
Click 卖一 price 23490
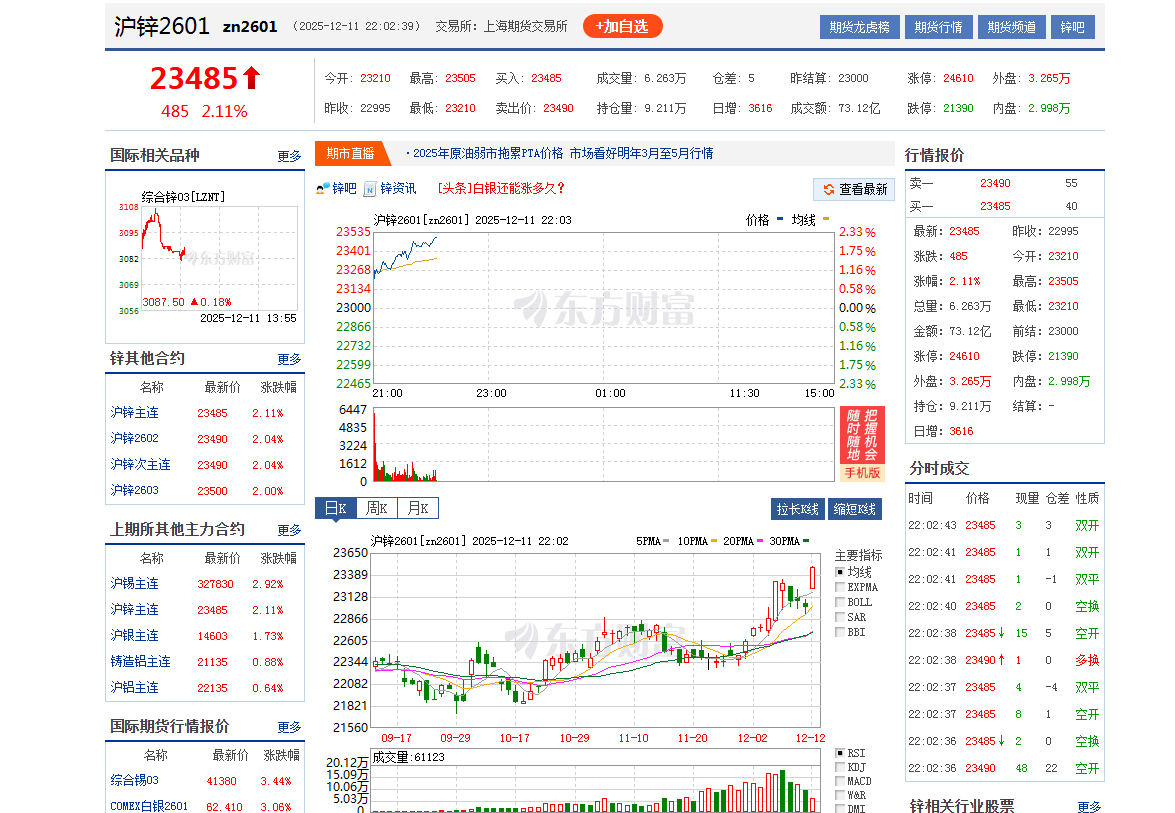tap(995, 184)
